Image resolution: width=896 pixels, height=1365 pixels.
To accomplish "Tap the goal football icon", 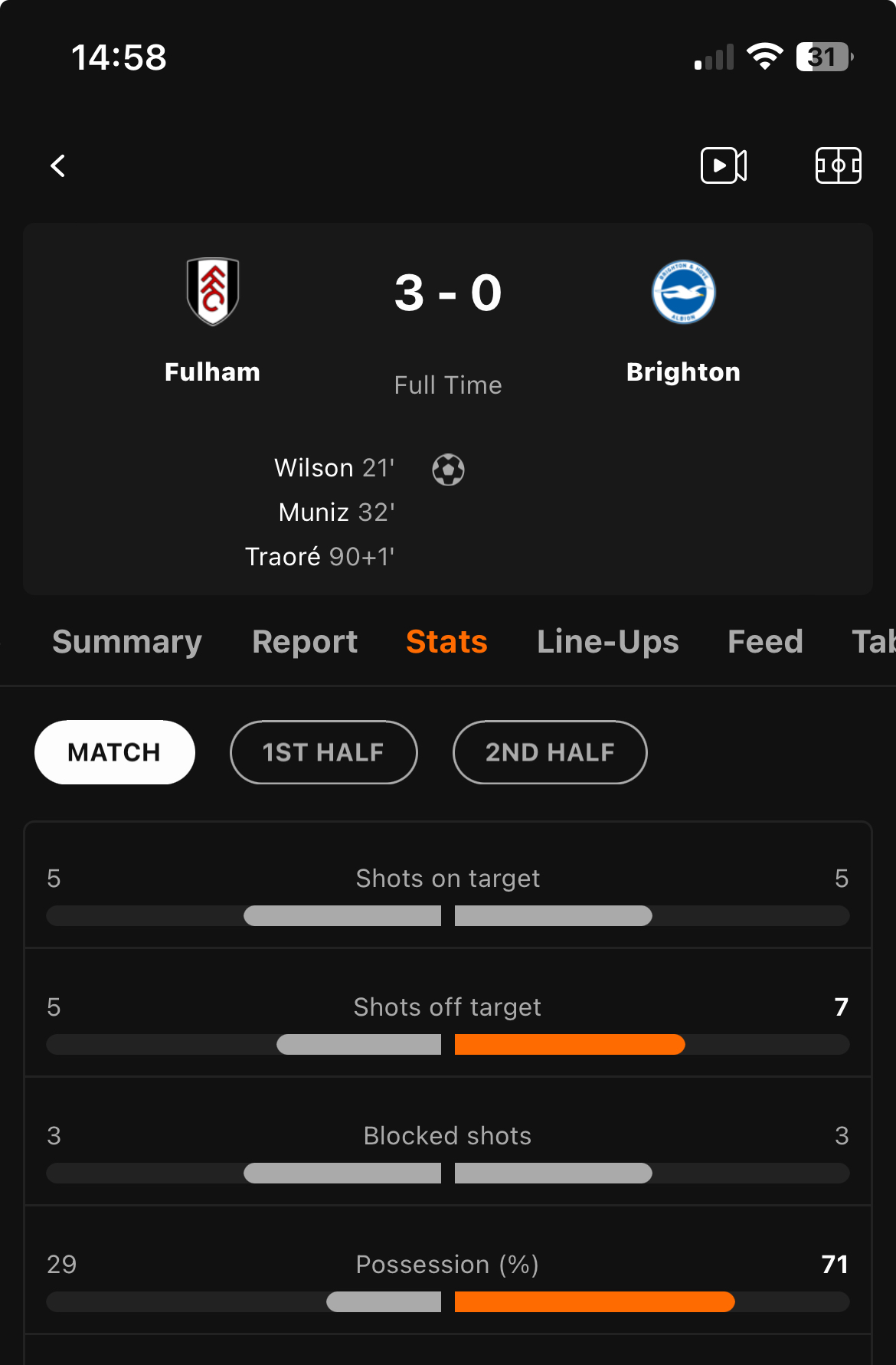I will [448, 470].
